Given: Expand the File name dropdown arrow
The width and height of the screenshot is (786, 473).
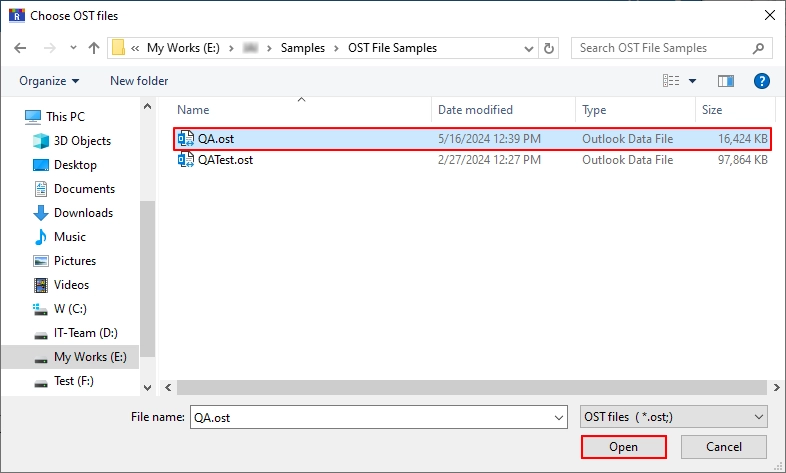Looking at the screenshot, I should (x=559, y=417).
